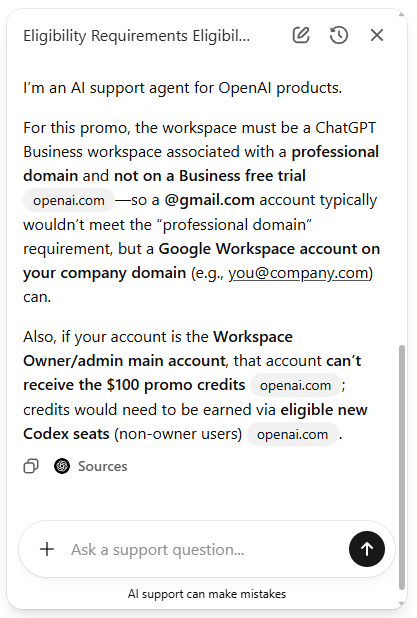Open the you@company.com link
417x618 pixels.
coord(298,273)
